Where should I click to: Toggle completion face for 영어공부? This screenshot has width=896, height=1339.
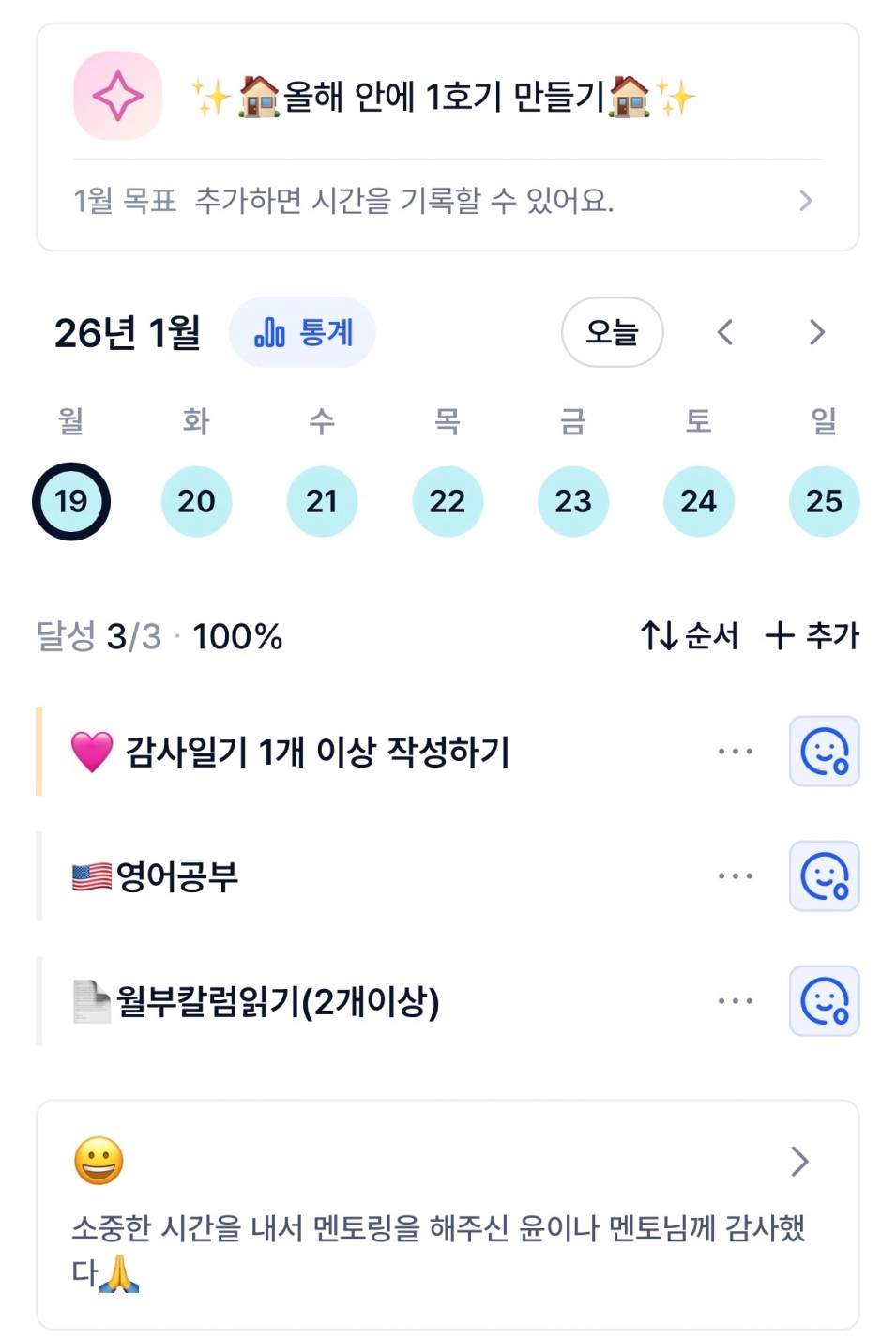click(x=824, y=876)
